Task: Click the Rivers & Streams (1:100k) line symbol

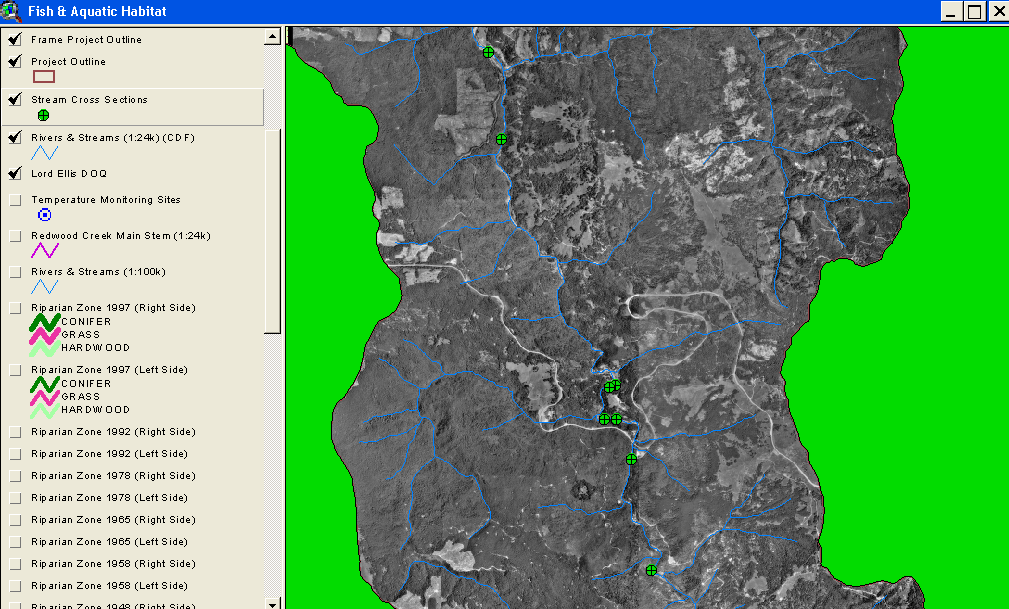Action: click(x=44, y=286)
